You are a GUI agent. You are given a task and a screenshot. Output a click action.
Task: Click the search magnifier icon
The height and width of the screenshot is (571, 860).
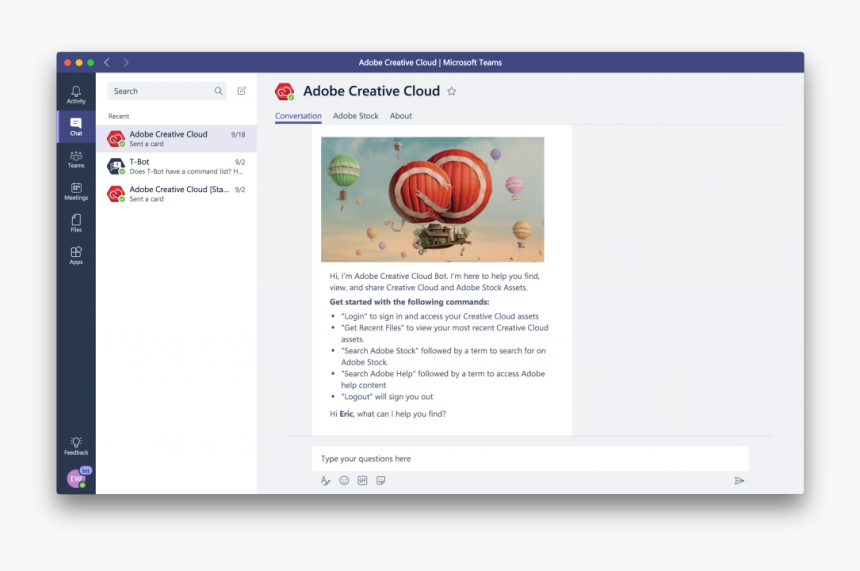[x=218, y=91]
